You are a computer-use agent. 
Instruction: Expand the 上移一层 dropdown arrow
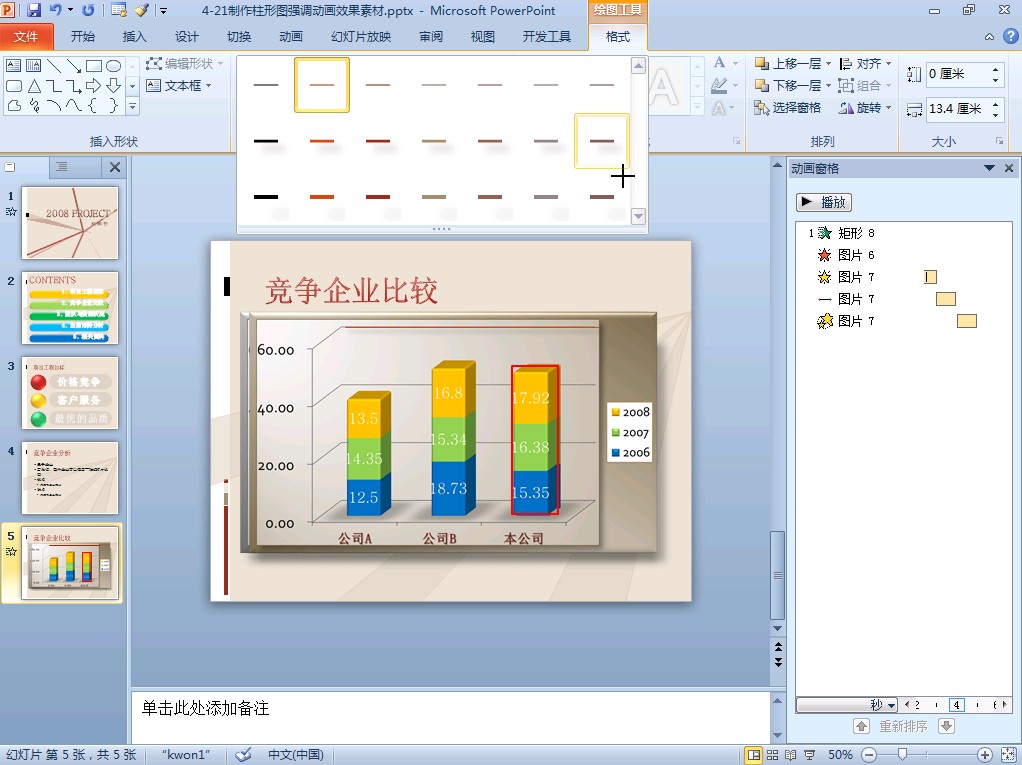[x=828, y=64]
